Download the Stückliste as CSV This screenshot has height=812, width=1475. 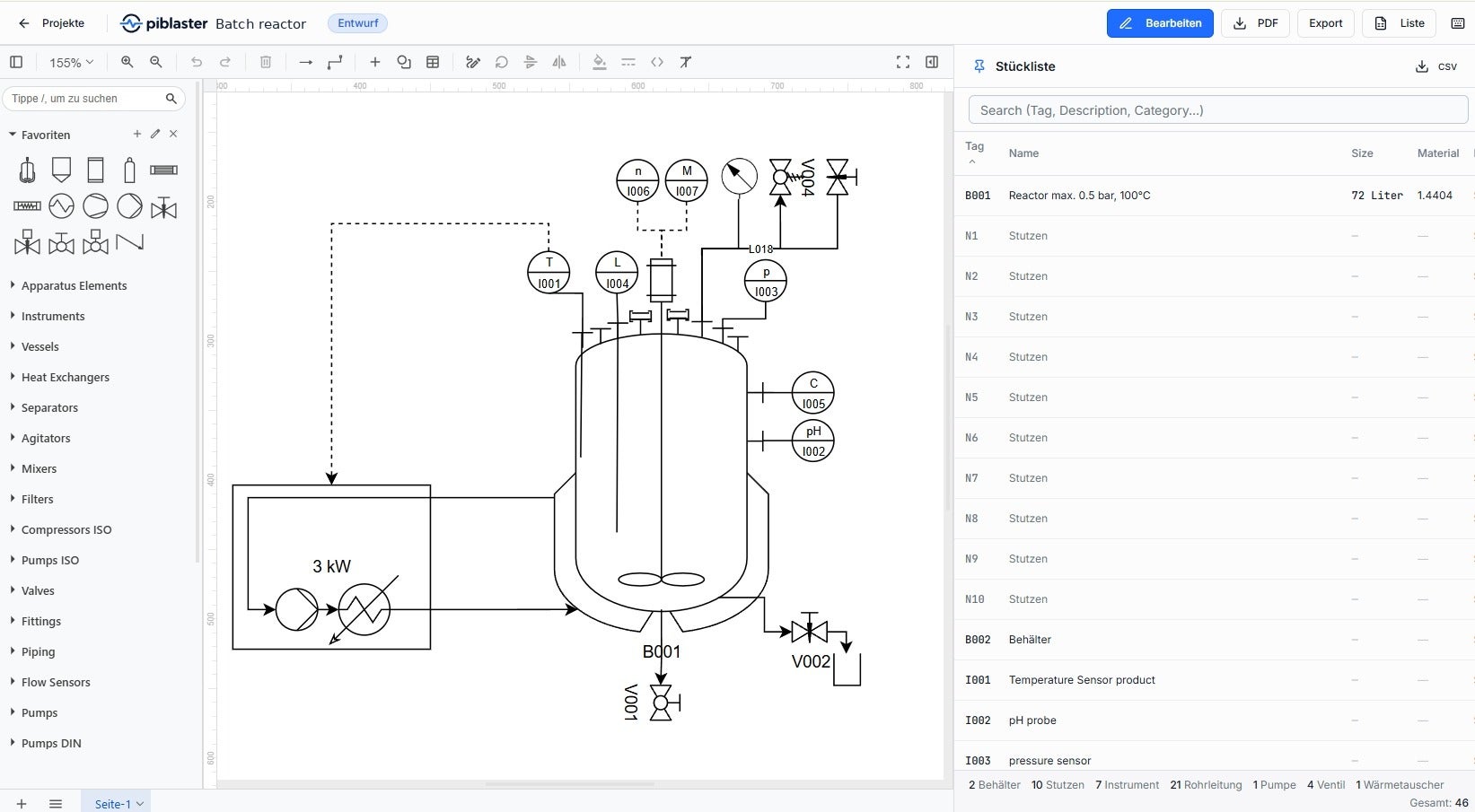pos(1436,66)
